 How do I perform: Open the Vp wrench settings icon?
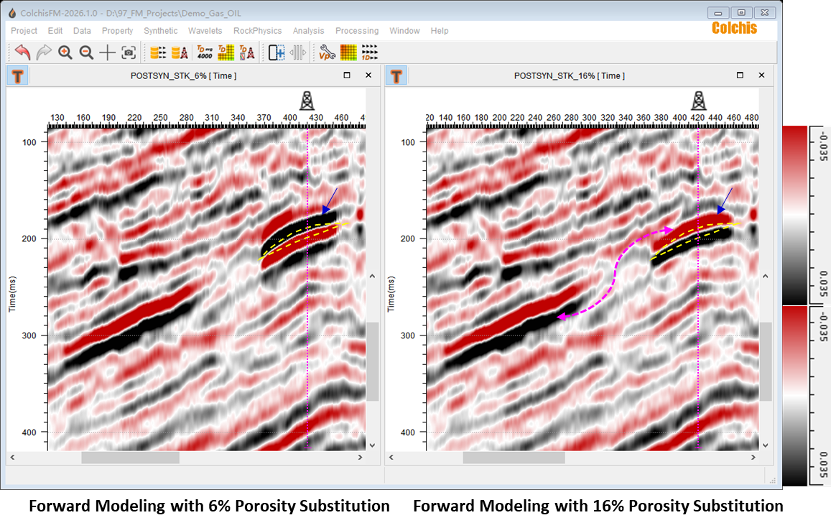click(x=327, y=52)
